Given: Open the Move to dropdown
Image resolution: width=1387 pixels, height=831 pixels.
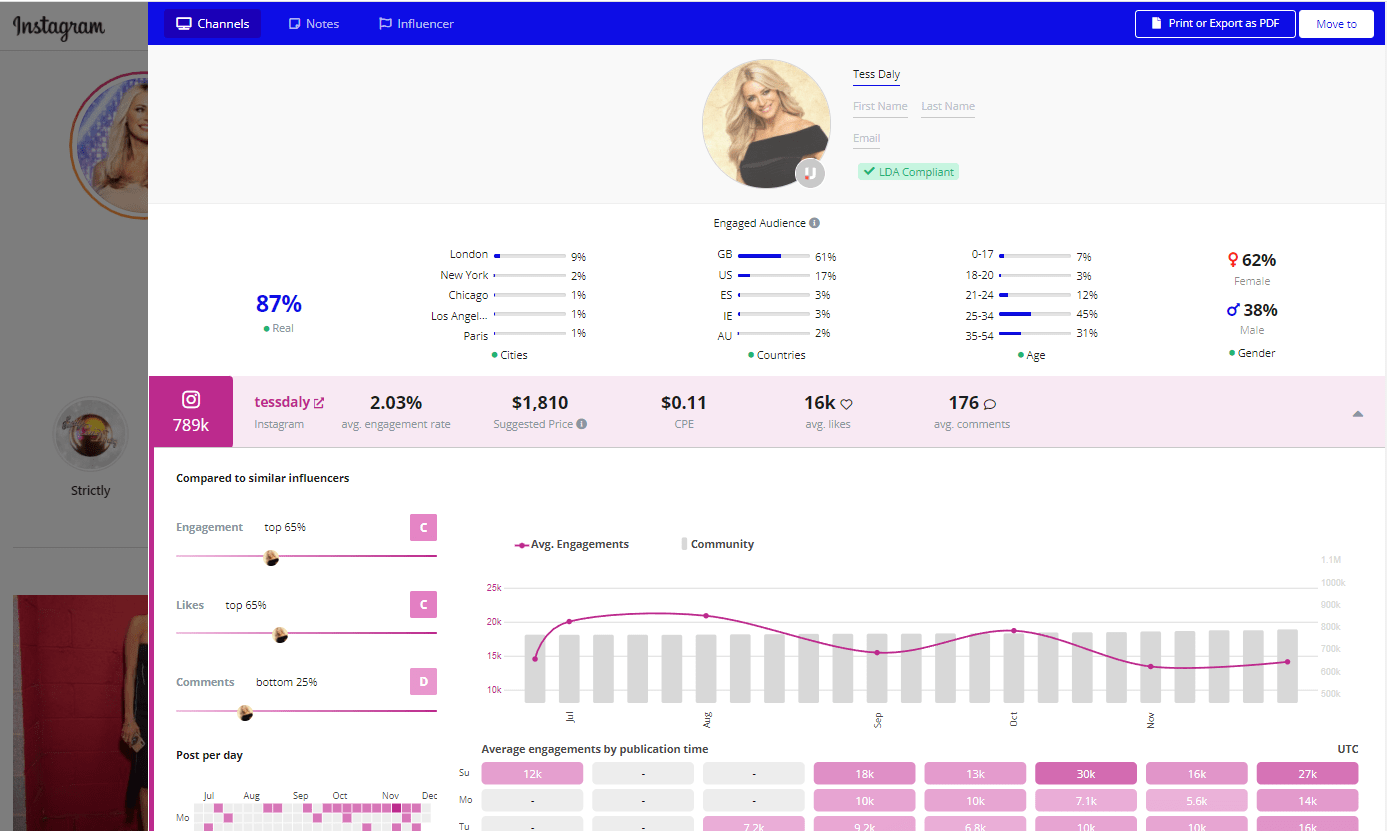Looking at the screenshot, I should (x=1337, y=23).
